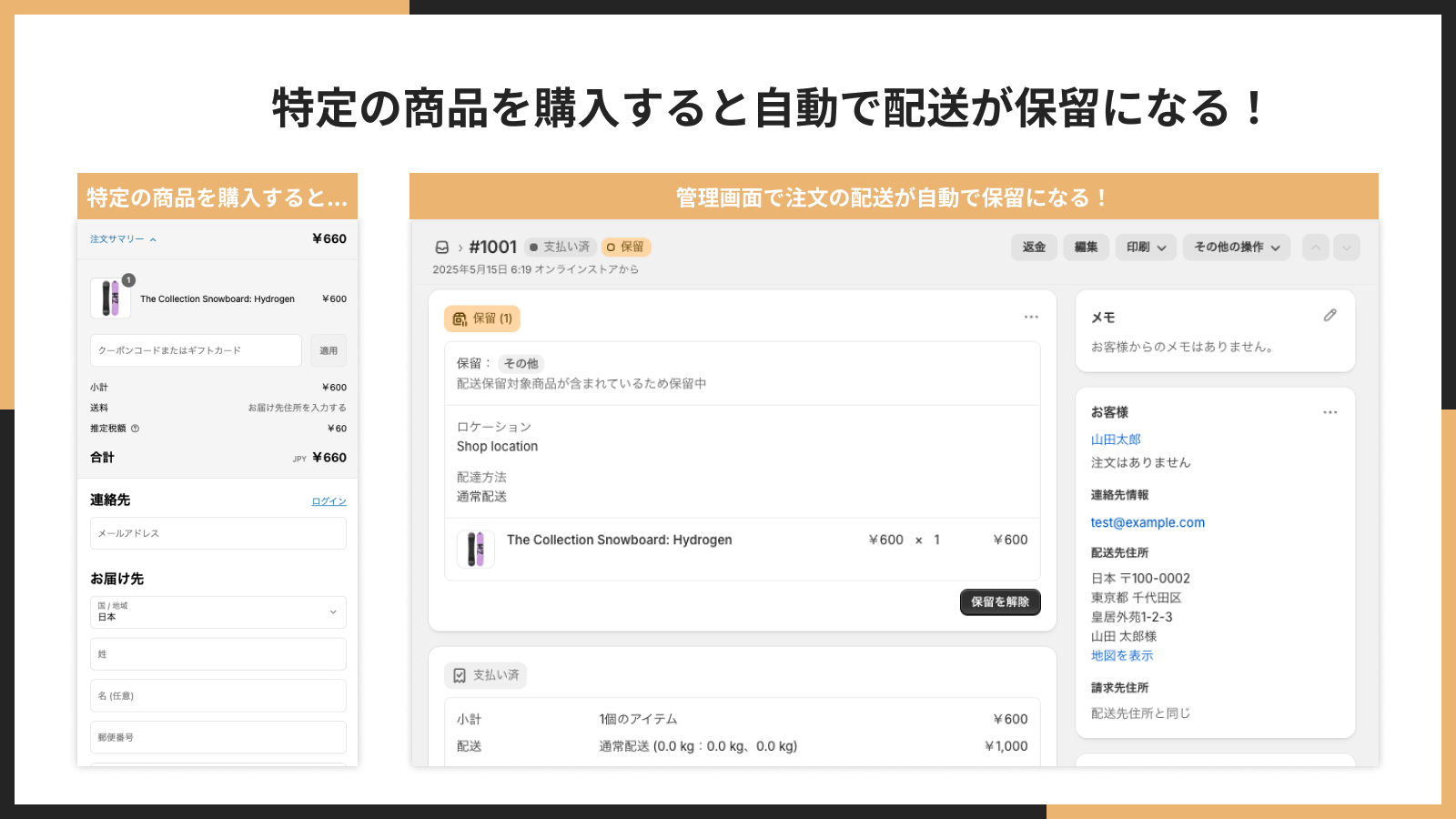Go to previous order with up arrow

pyautogui.click(x=1316, y=248)
